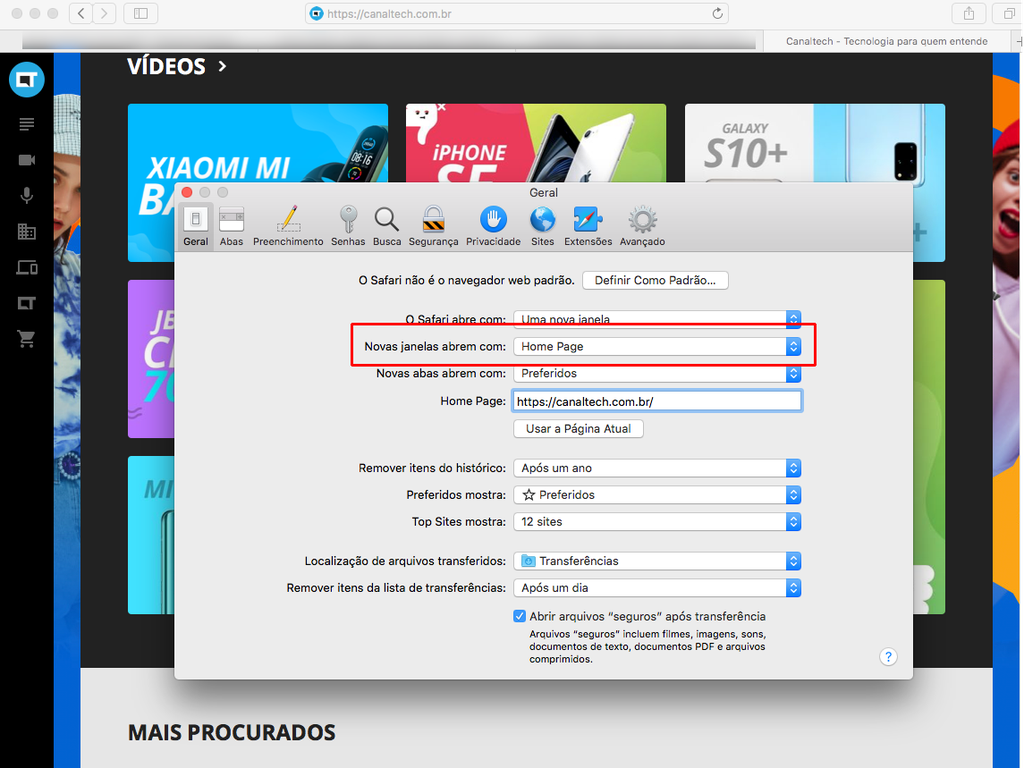
Task: Open the Privacidade hand icon tab
Action: (x=493, y=226)
